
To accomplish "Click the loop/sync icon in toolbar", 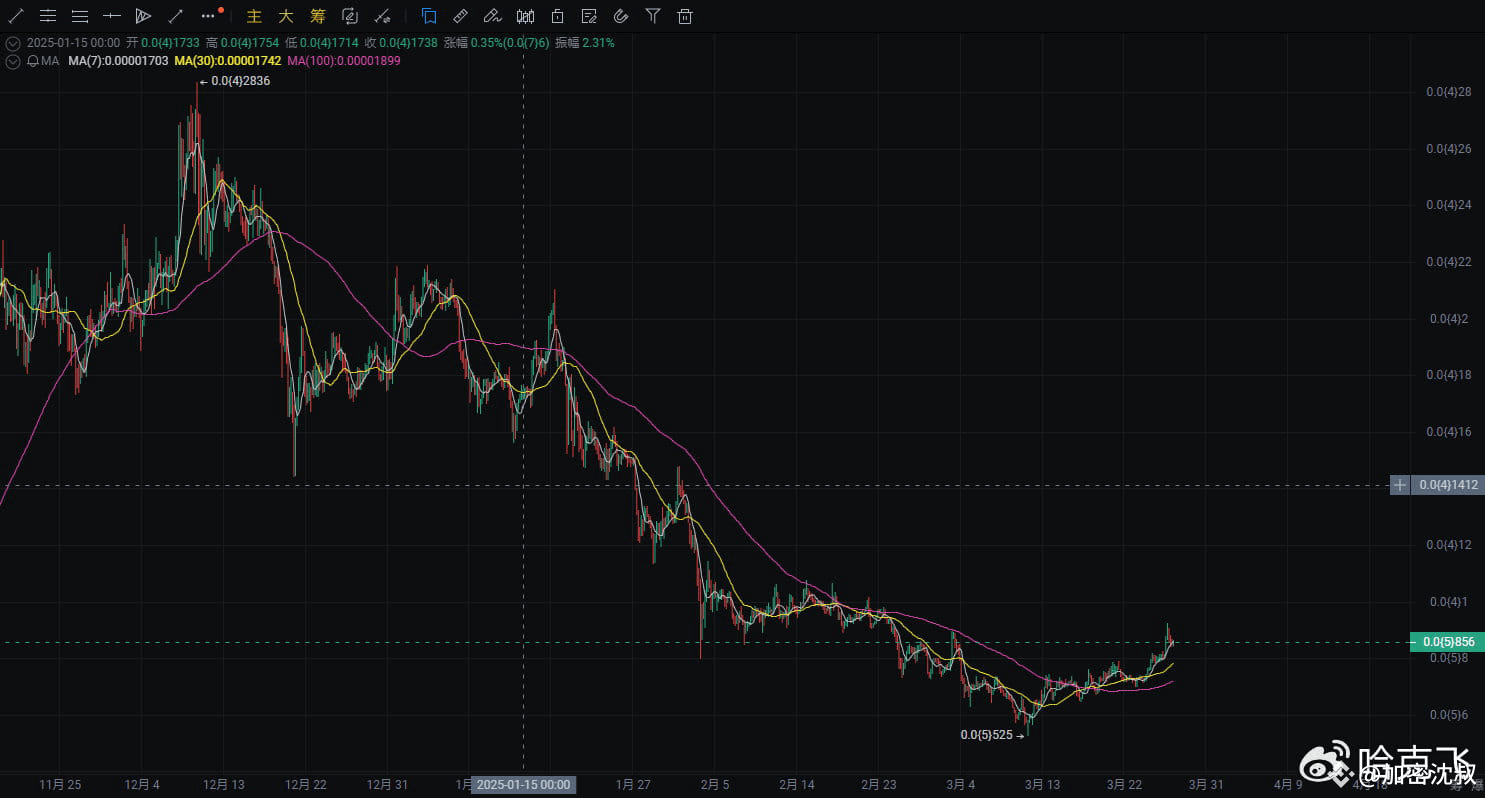I will click(x=350, y=16).
